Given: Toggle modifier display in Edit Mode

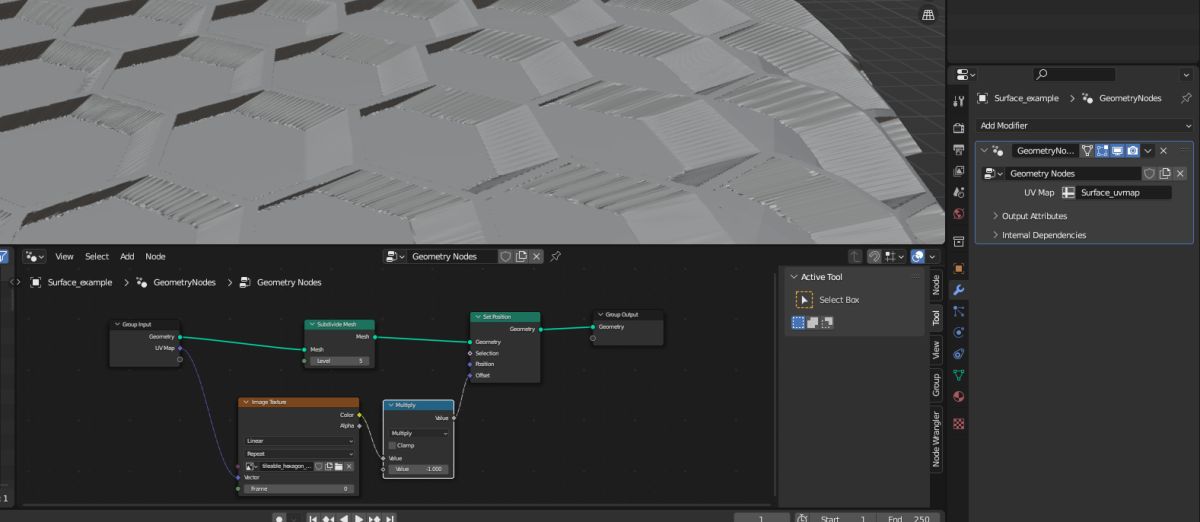Looking at the screenshot, I should pyautogui.click(x=1102, y=150).
